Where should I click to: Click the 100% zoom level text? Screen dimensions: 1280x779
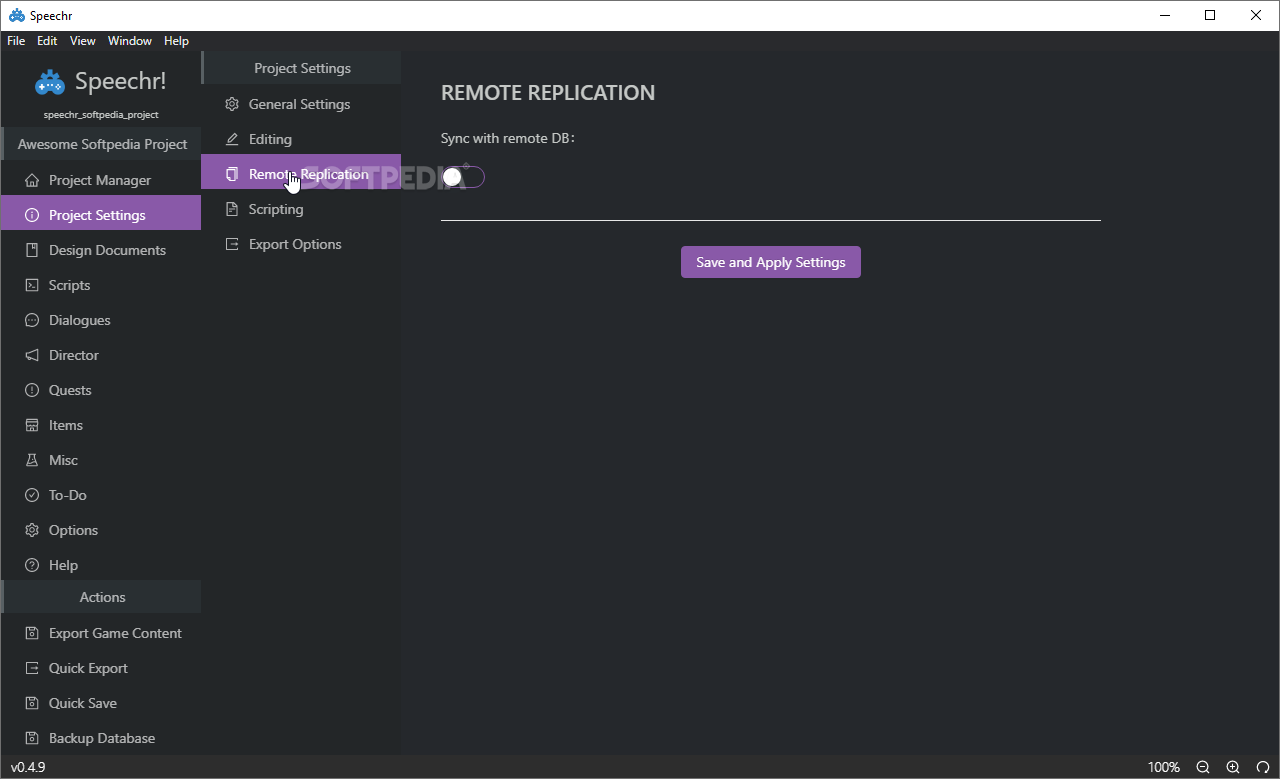pyautogui.click(x=1164, y=767)
